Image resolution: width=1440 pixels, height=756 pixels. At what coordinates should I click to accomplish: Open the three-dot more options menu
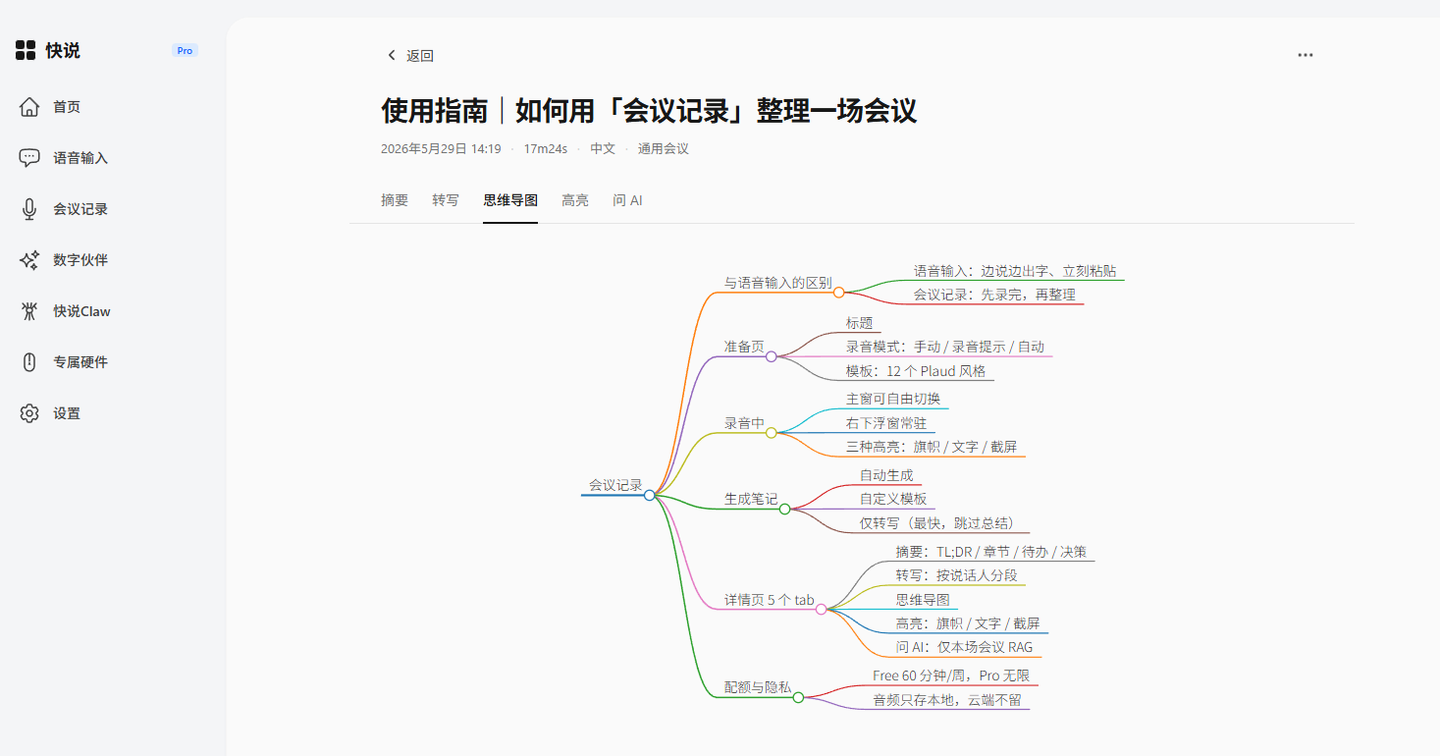point(1305,55)
